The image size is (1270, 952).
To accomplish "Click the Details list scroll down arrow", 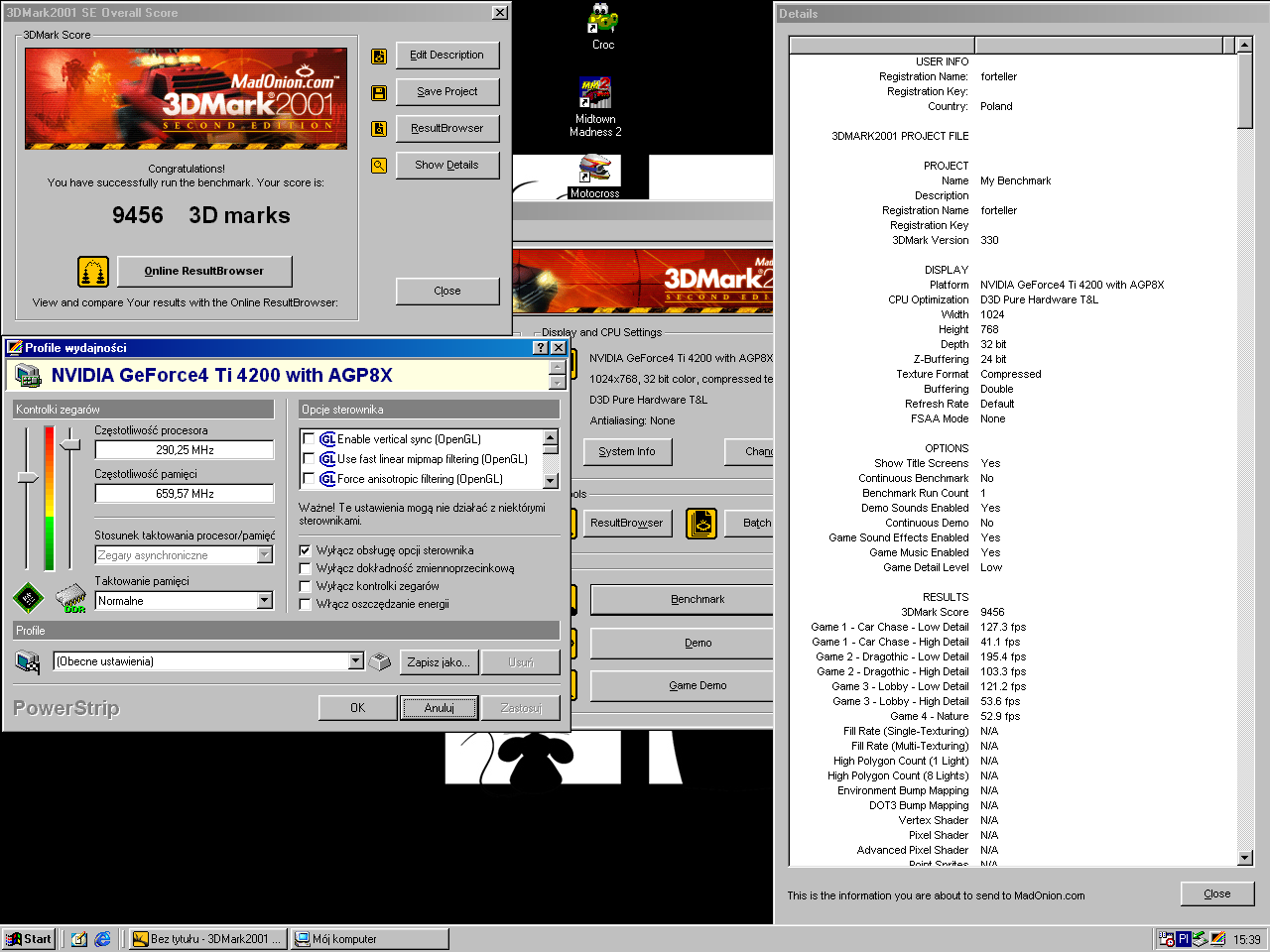I will (x=1246, y=859).
